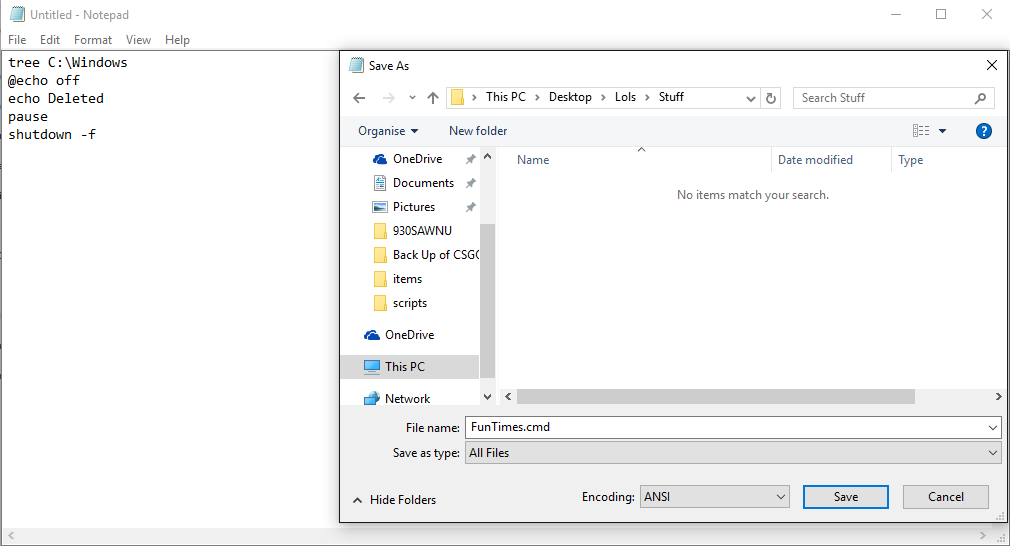This screenshot has height=546, width=1010.
Task: Close the Save As dialog
Action: coord(992,65)
